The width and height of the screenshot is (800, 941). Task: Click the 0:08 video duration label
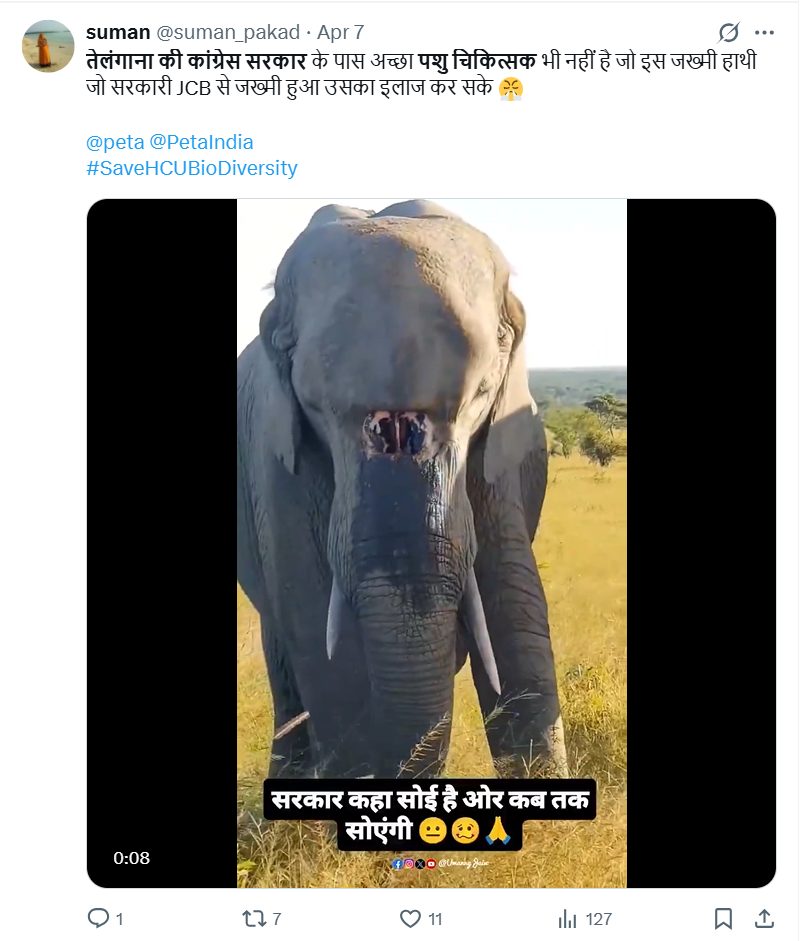(x=131, y=858)
